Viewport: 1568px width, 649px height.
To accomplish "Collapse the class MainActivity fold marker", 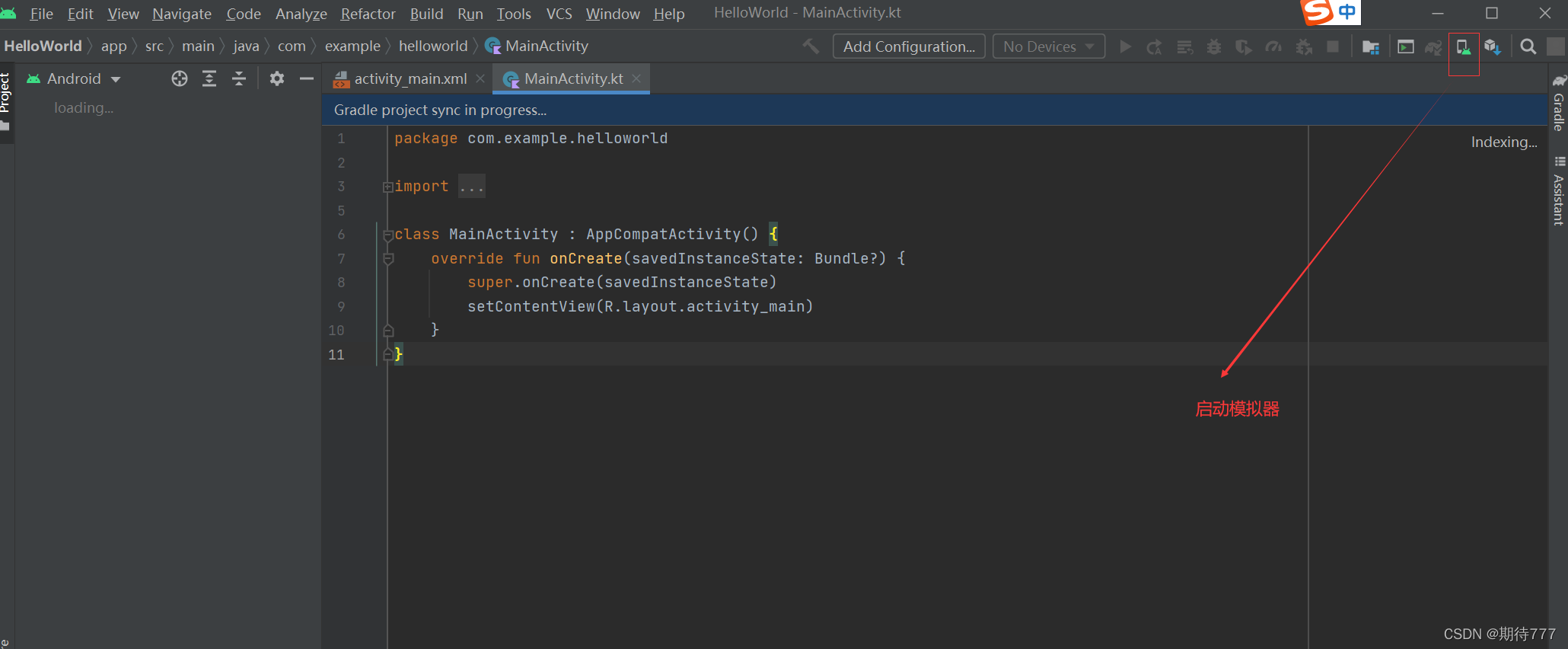I will pyautogui.click(x=388, y=235).
